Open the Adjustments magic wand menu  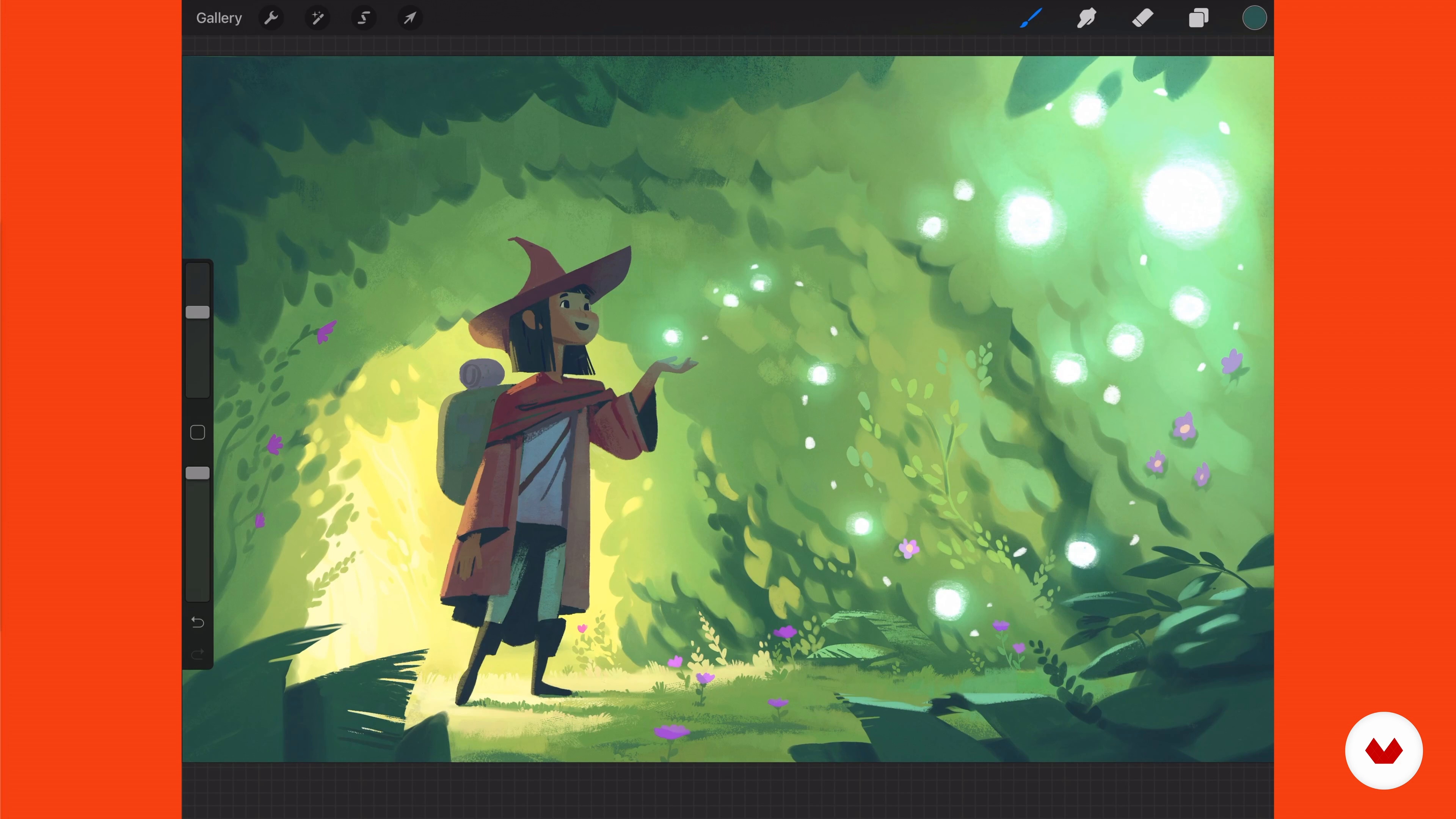tap(318, 18)
